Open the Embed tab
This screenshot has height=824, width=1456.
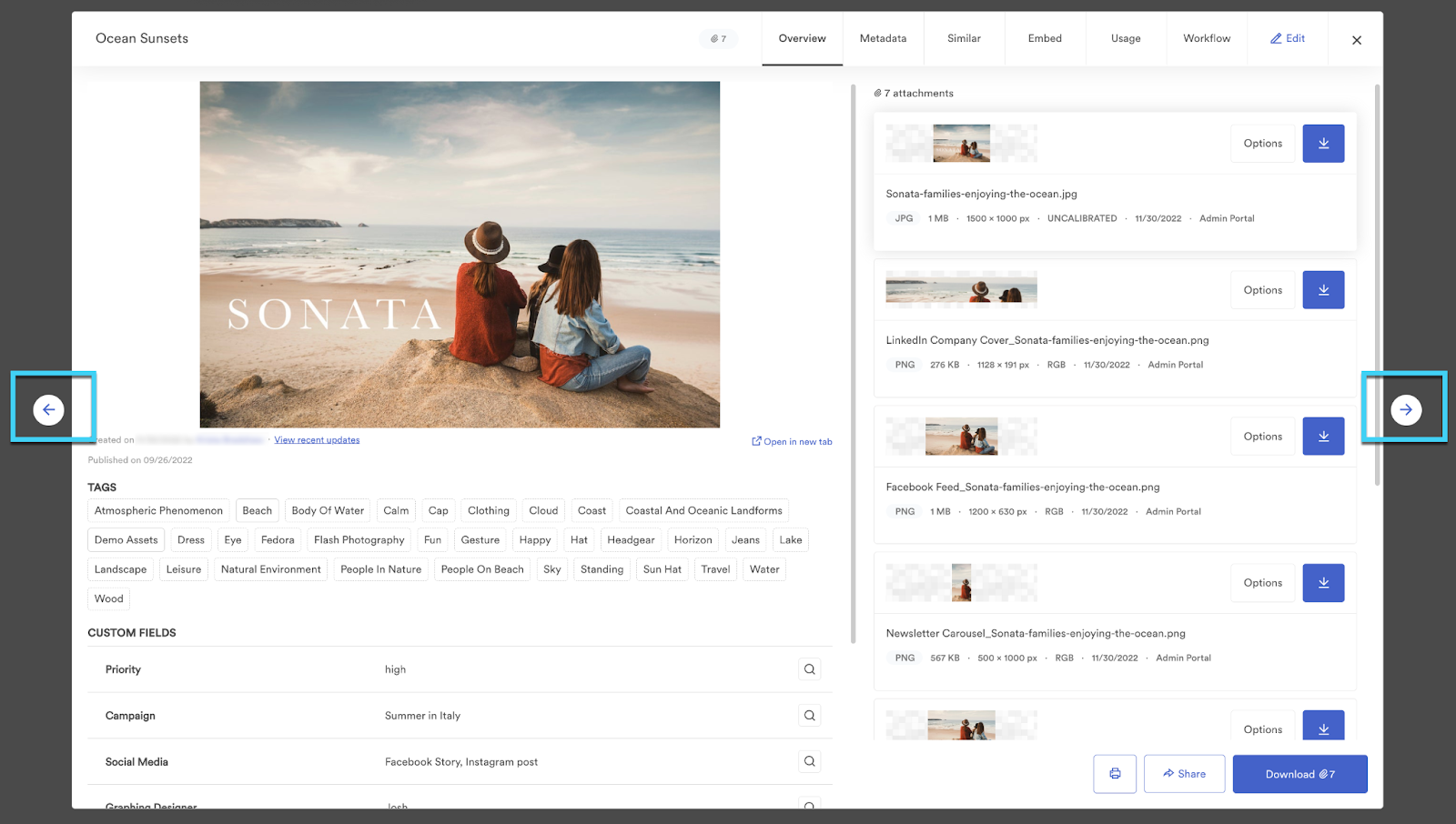1045,38
